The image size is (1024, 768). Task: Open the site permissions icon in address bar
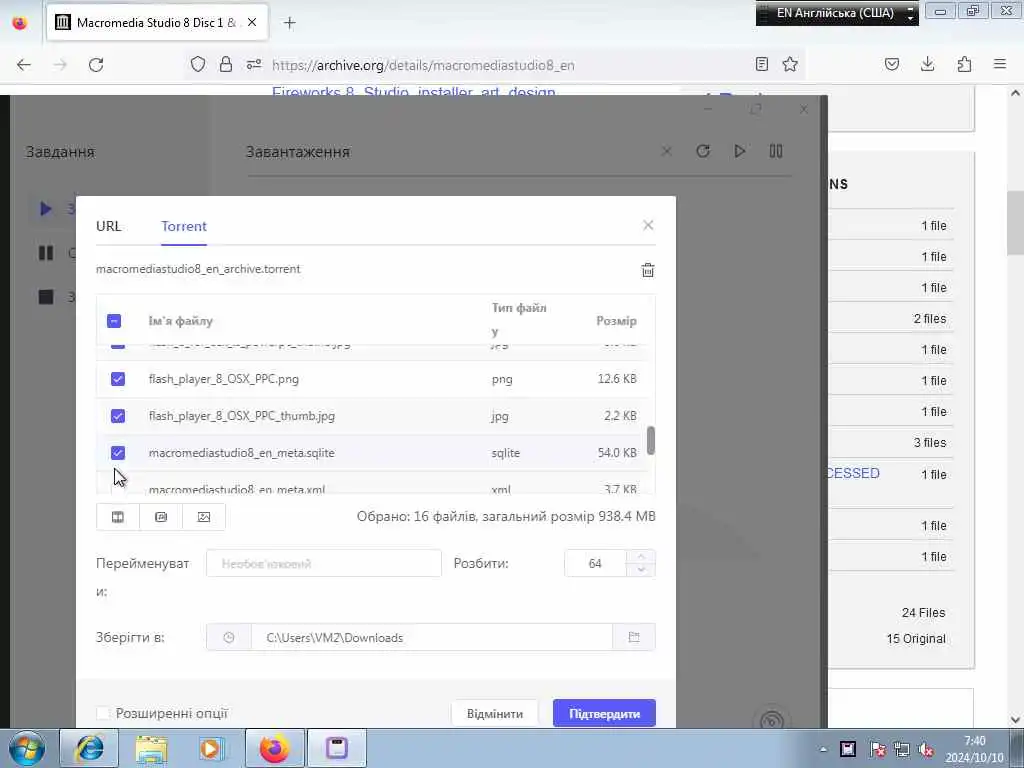point(254,64)
